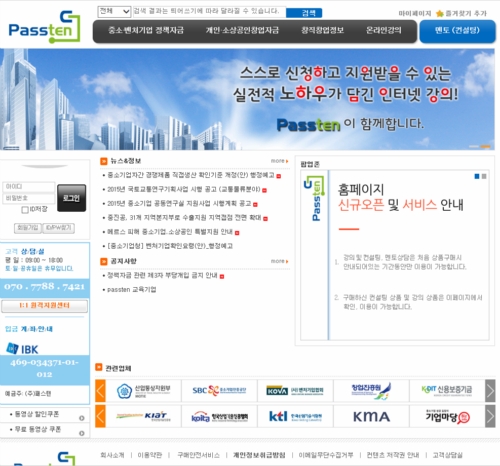Open SBC partner logo
Image resolution: width=500 pixels, height=466 pixels.
point(219,390)
